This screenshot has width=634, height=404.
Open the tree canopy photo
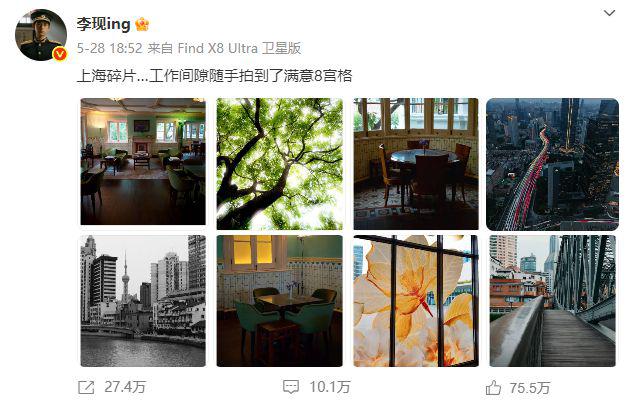tap(279, 164)
